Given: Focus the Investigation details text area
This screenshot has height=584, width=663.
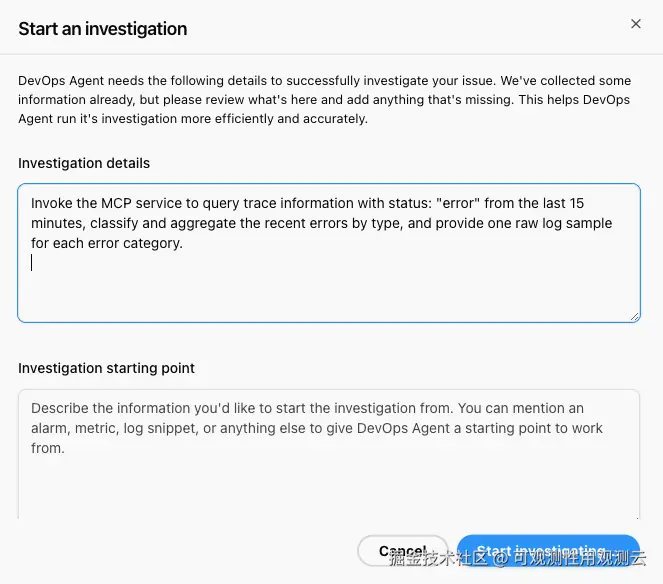Looking at the screenshot, I should point(328,285).
